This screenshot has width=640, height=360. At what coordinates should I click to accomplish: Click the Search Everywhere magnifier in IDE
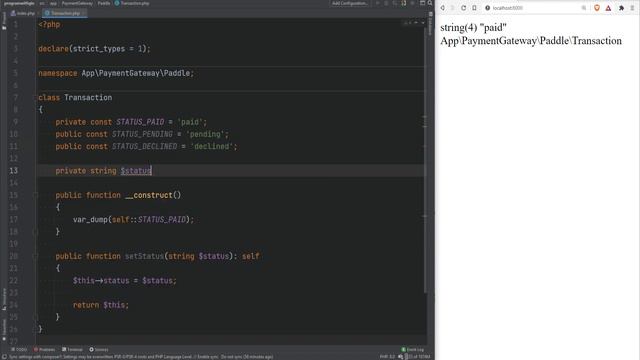tap(430, 3)
